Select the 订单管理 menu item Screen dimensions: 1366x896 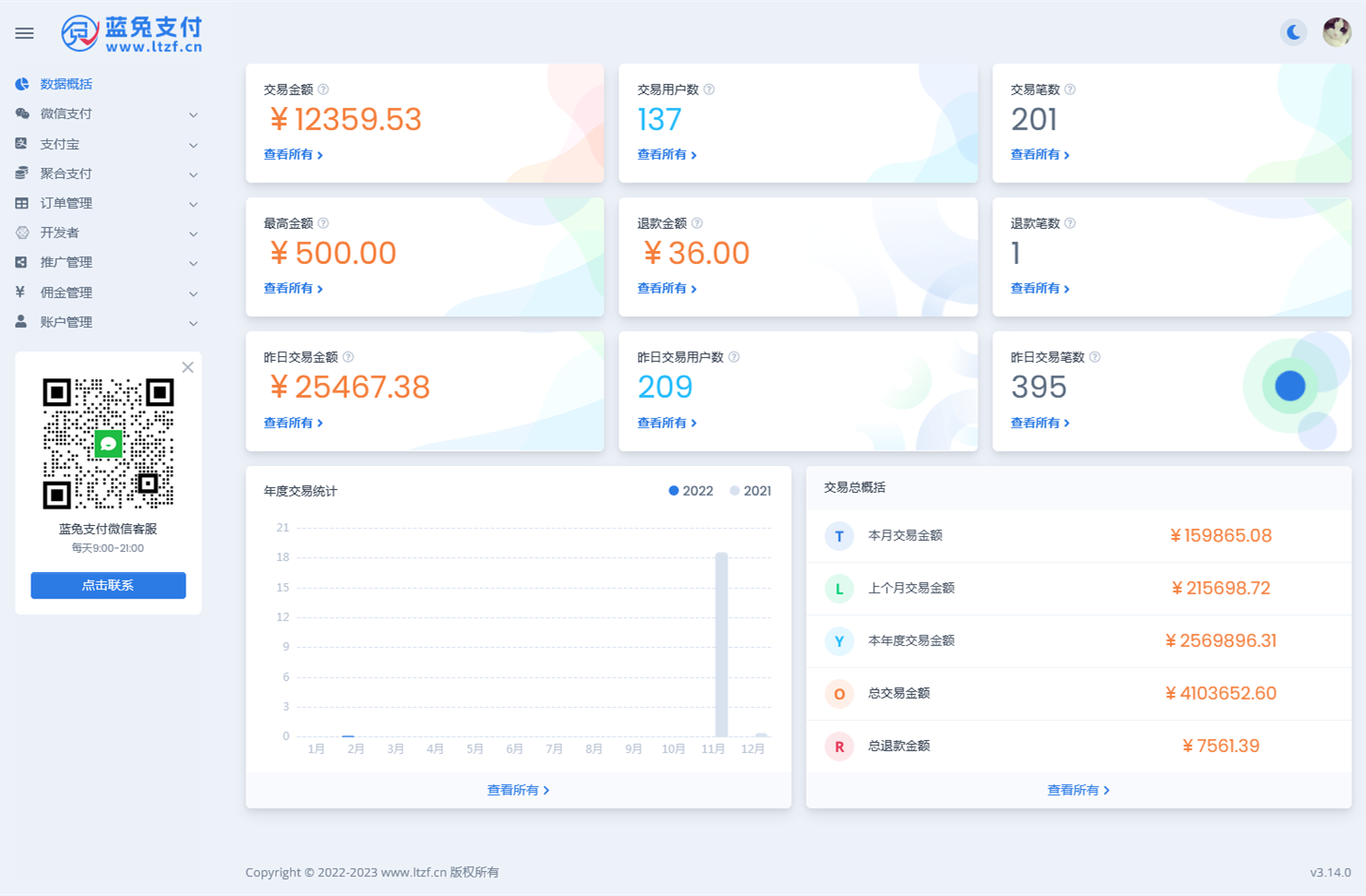[67, 203]
